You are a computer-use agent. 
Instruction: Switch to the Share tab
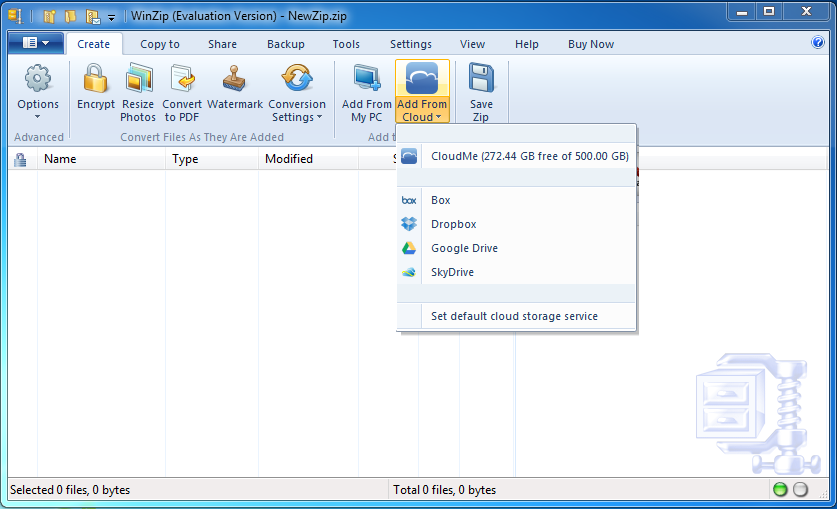tap(223, 44)
